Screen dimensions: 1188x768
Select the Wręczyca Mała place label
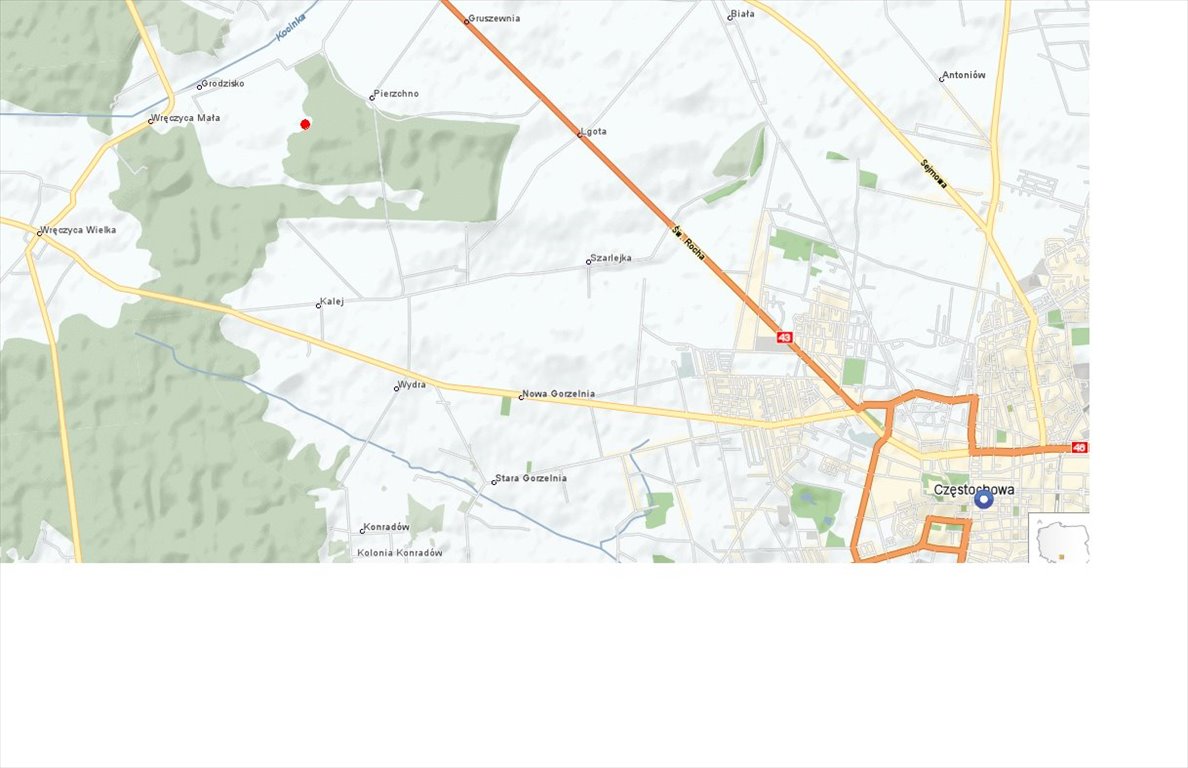click(186, 117)
